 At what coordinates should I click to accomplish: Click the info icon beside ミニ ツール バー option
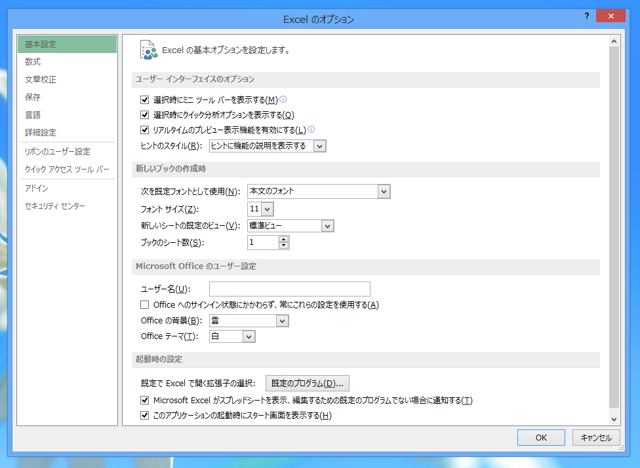click(x=283, y=99)
